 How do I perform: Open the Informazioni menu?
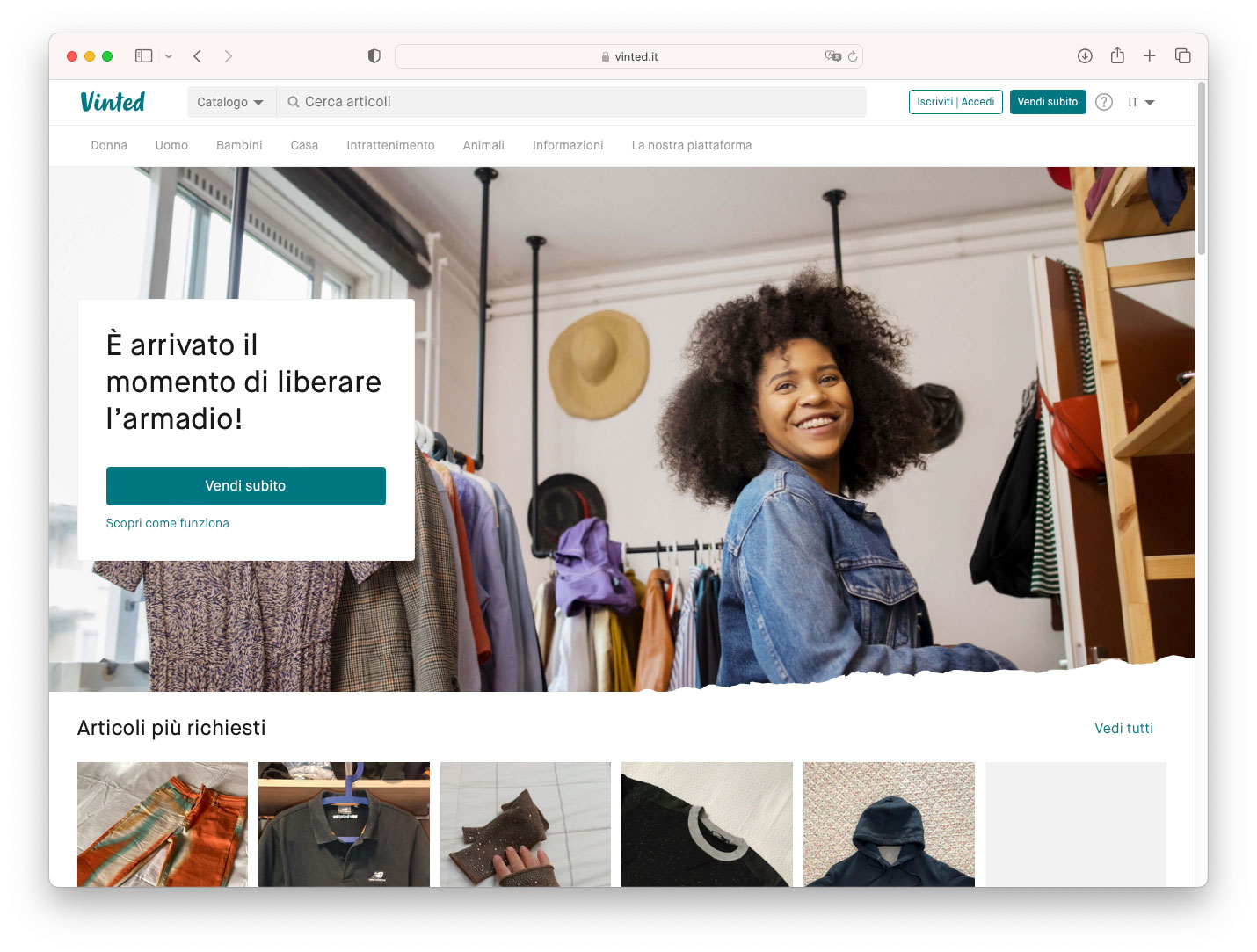tap(568, 145)
